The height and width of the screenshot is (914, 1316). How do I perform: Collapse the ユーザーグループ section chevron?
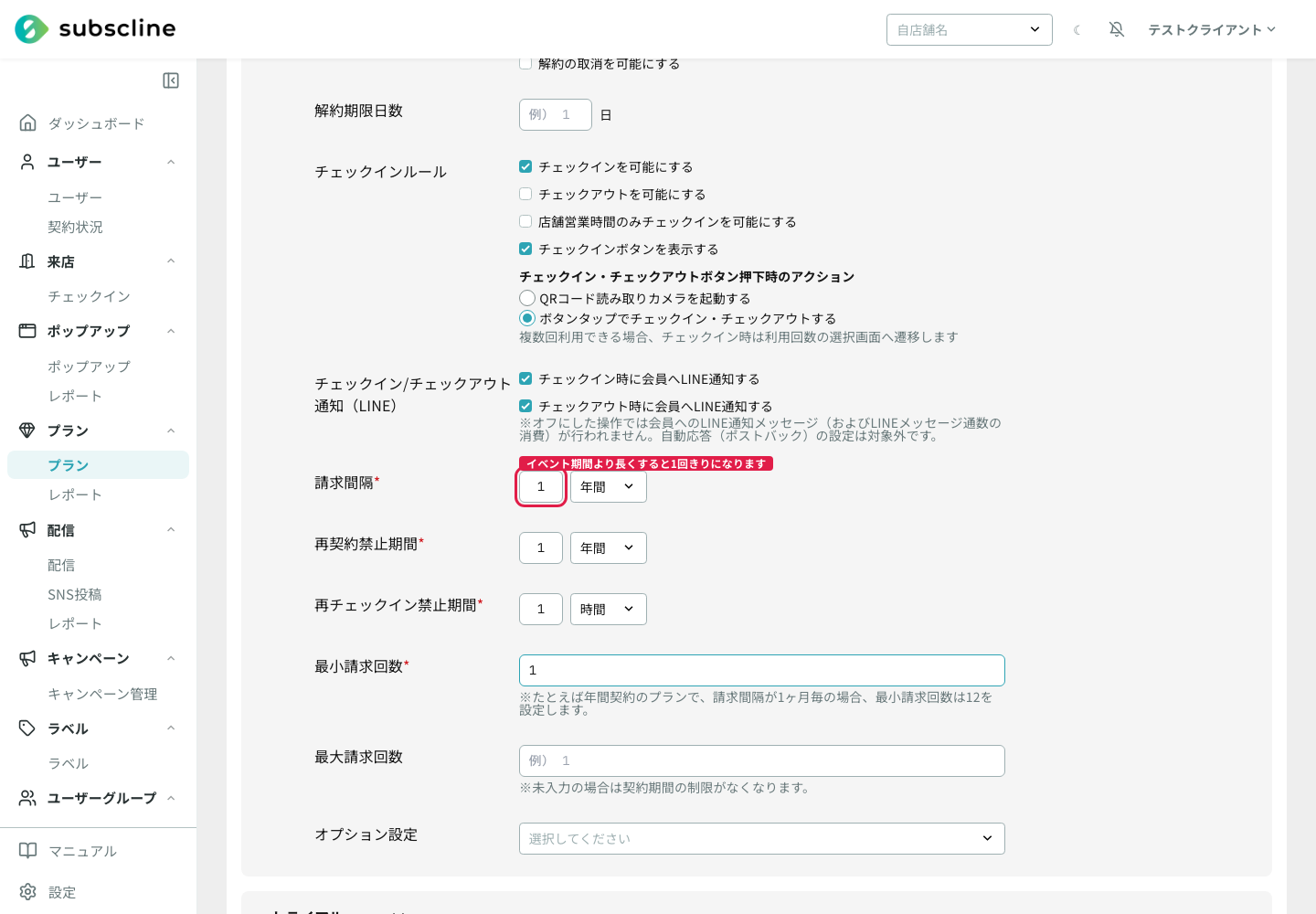(171, 798)
